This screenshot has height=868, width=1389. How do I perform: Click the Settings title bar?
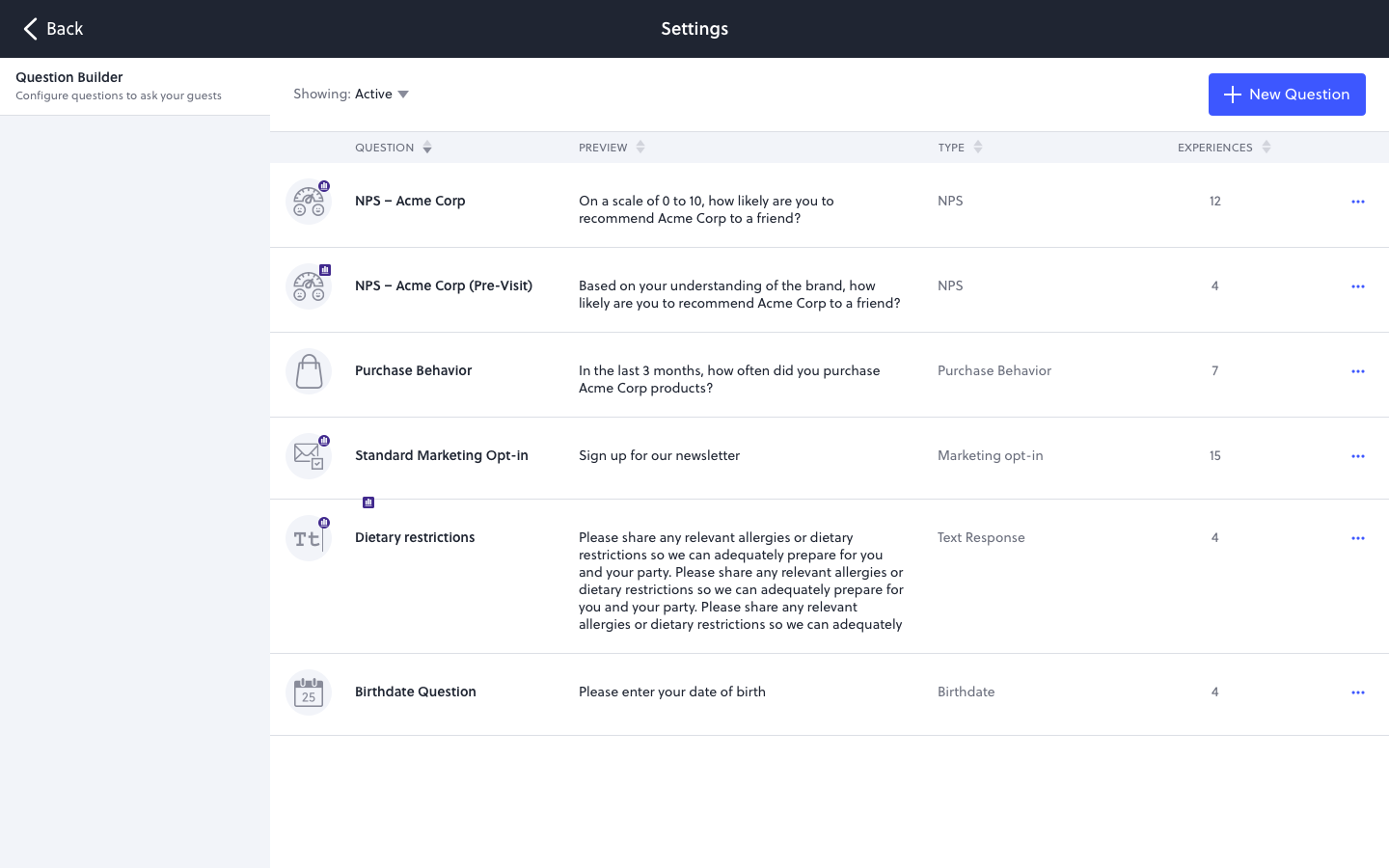[x=694, y=29]
